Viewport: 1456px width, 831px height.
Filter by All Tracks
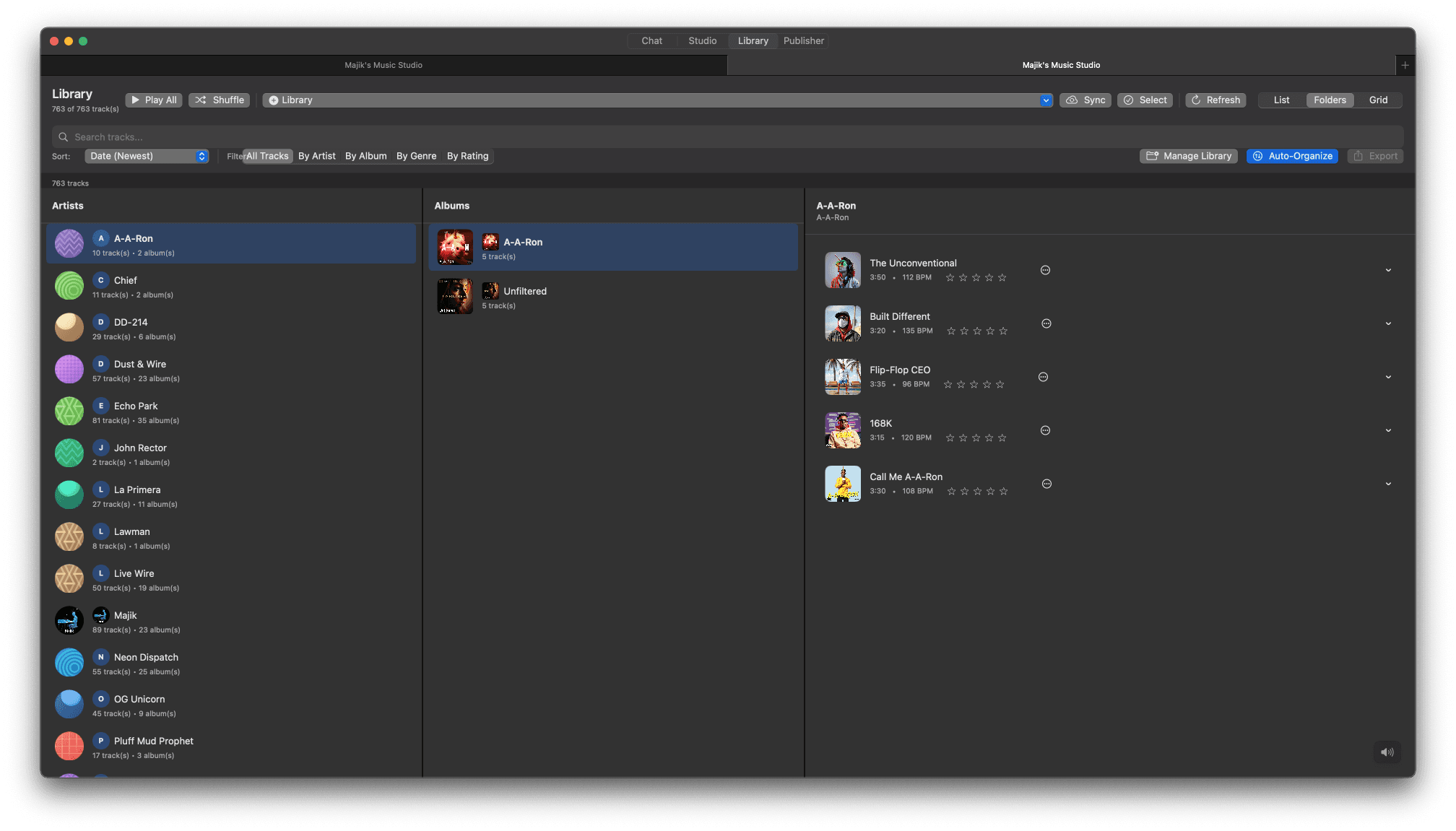(x=267, y=156)
